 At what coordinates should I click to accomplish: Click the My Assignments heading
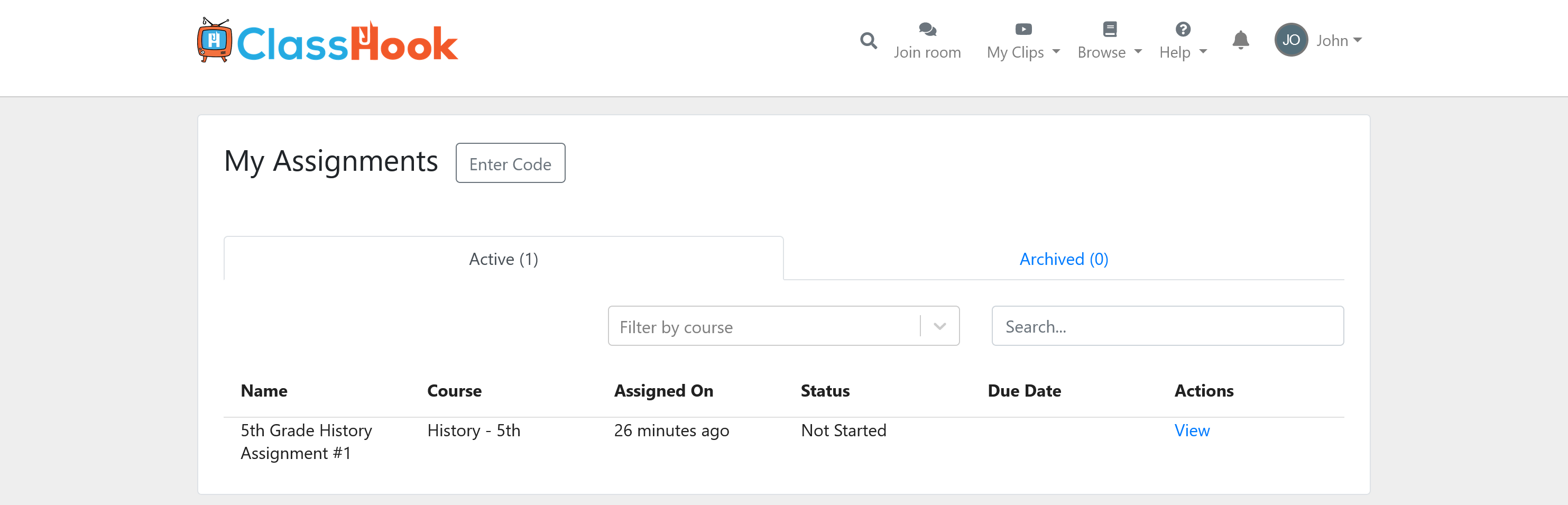[x=330, y=161]
